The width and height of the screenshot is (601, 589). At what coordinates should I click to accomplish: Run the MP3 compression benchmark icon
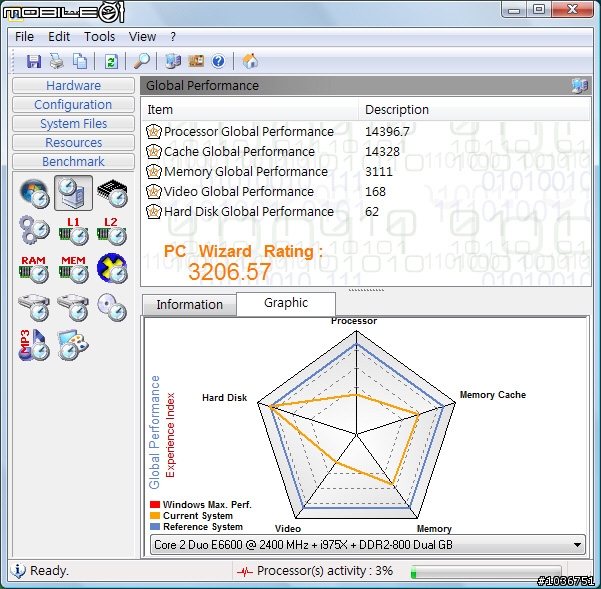(x=34, y=345)
